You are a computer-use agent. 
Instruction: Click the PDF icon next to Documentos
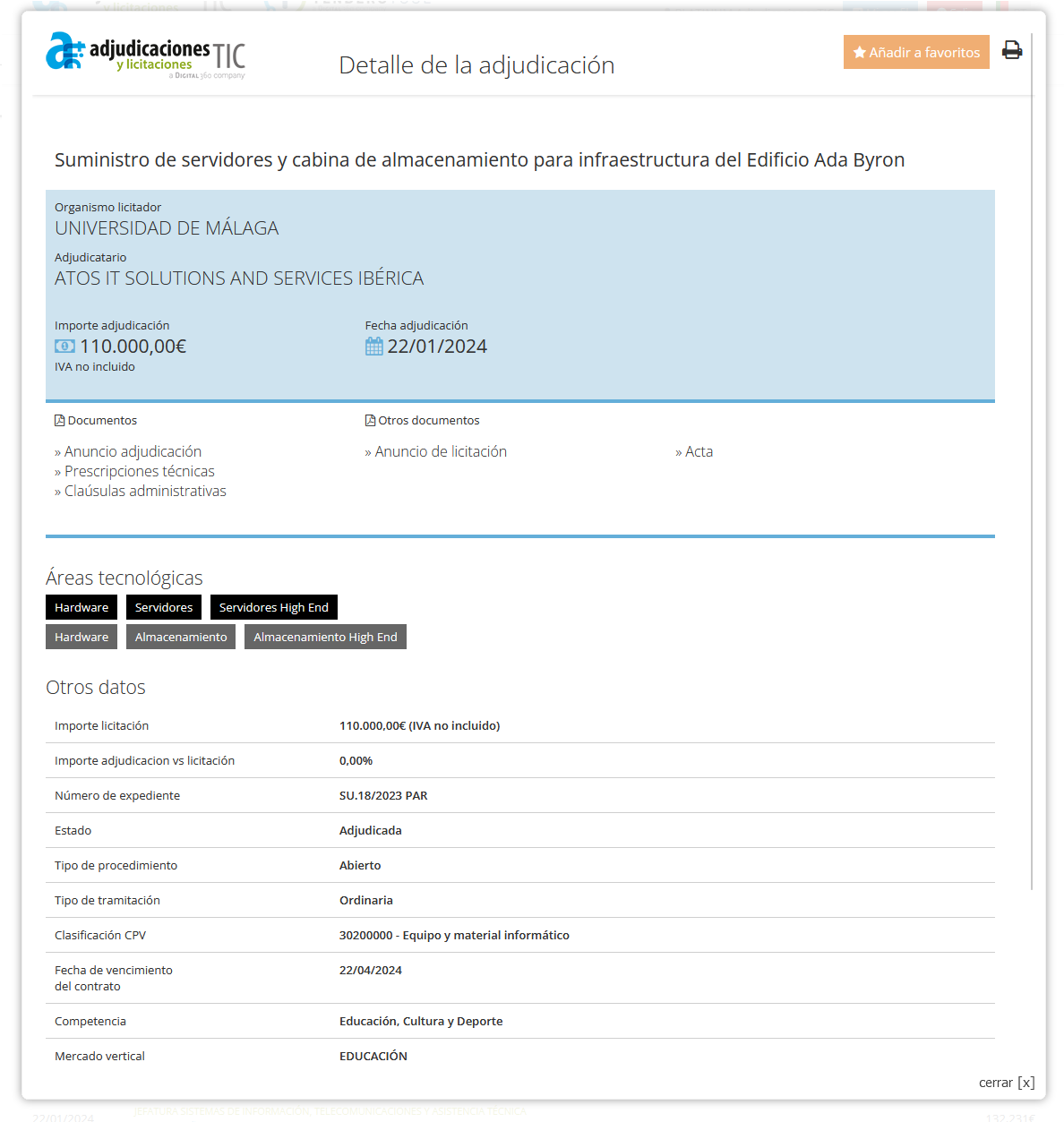(59, 421)
